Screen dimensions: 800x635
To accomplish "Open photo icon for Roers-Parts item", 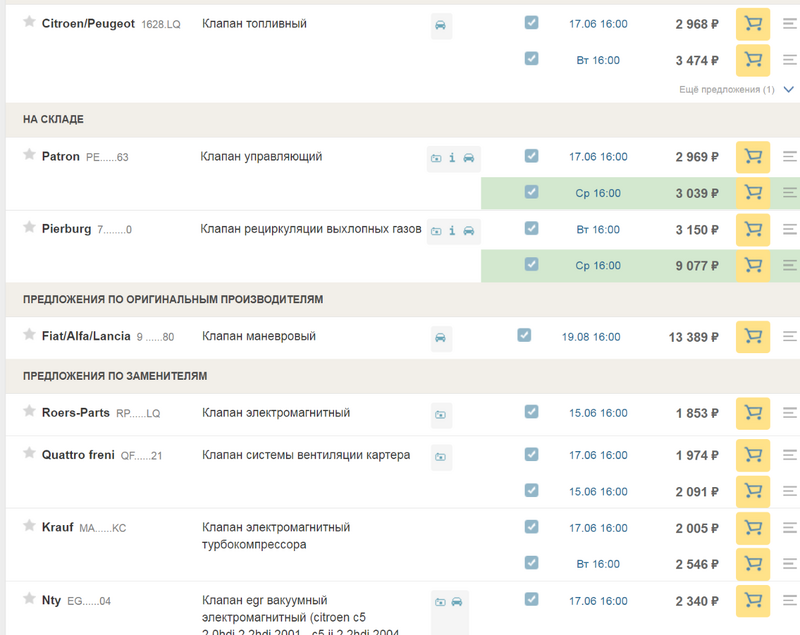I will pos(440,414).
